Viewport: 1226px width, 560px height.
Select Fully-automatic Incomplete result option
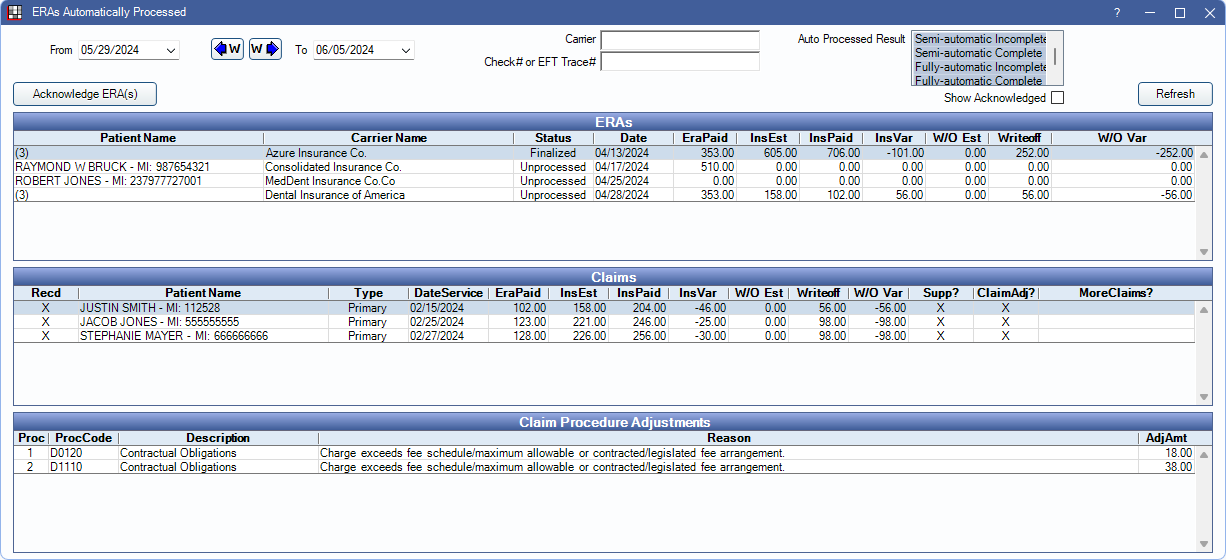coord(978,67)
